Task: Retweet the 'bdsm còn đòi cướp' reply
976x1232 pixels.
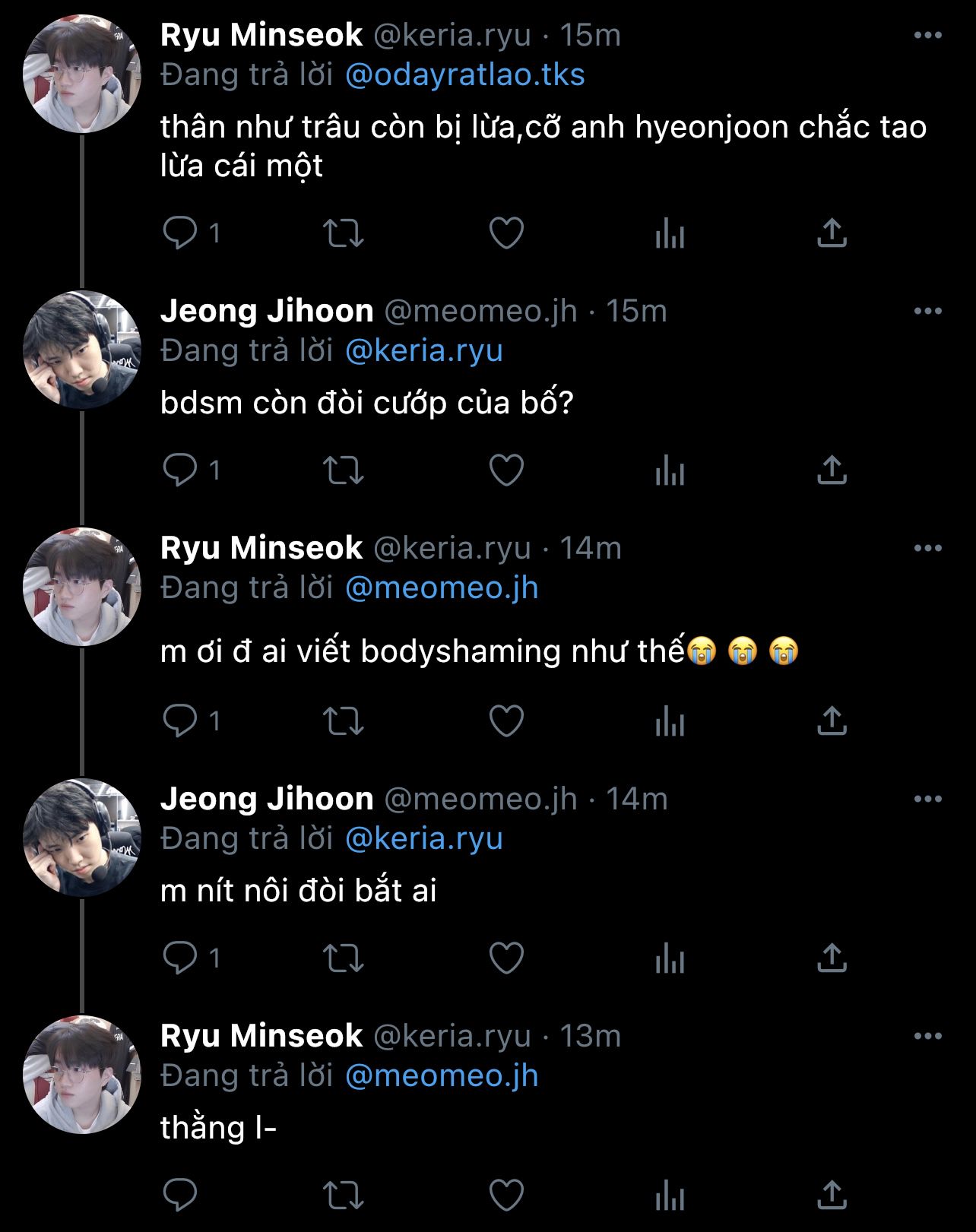Action: click(344, 470)
